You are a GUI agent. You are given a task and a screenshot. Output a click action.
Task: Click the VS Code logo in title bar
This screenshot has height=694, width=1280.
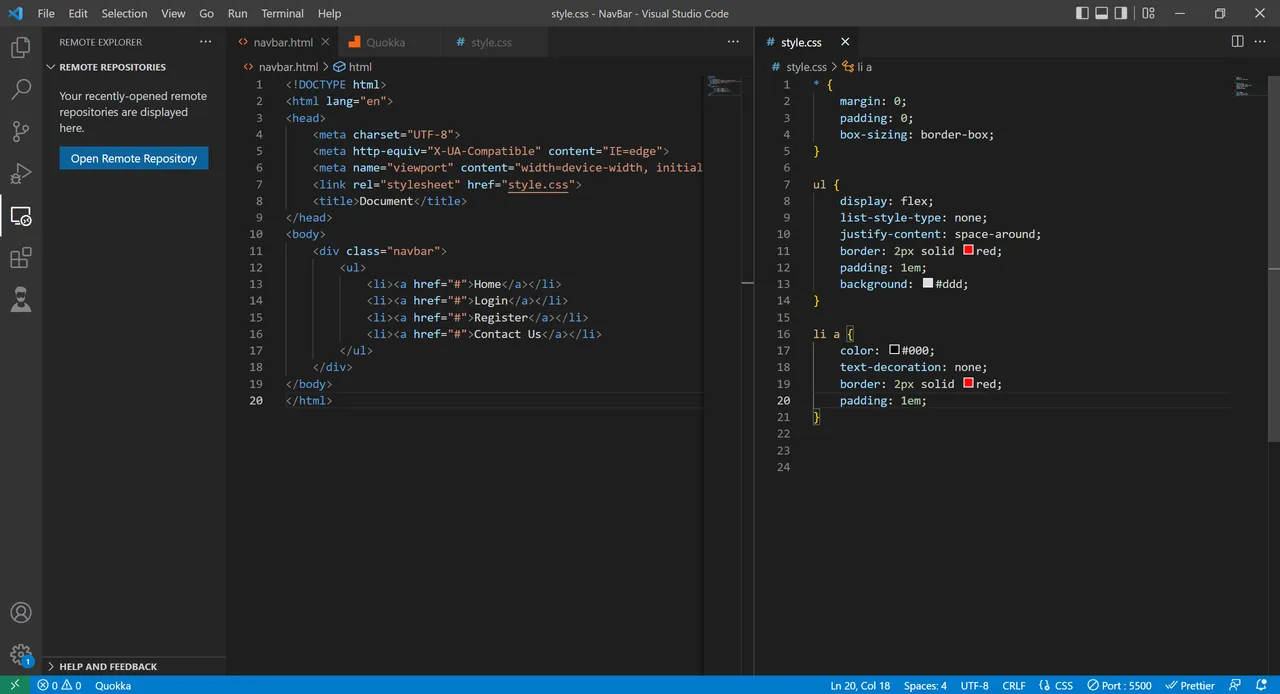(x=15, y=13)
